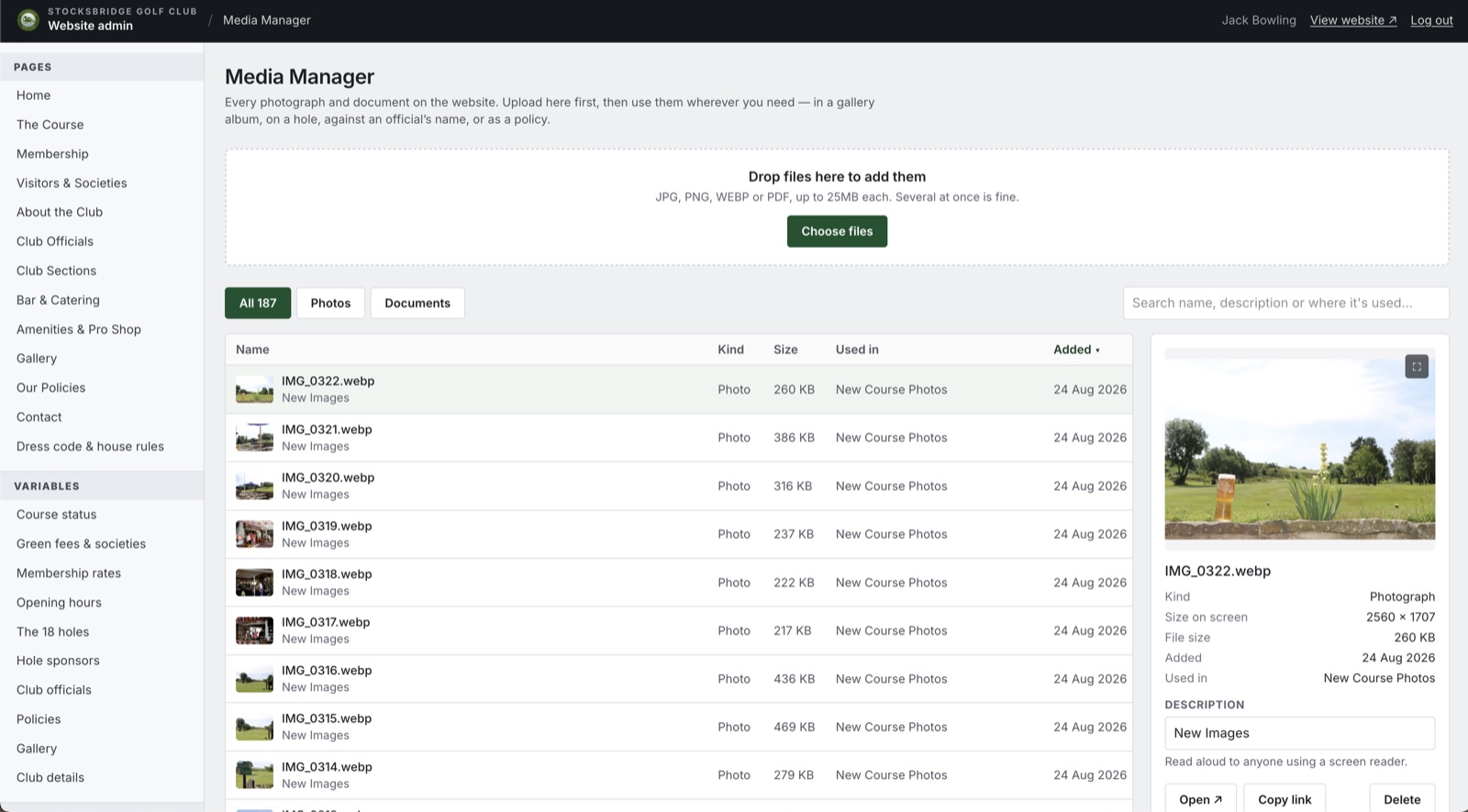Click the Choose files button

[837, 231]
